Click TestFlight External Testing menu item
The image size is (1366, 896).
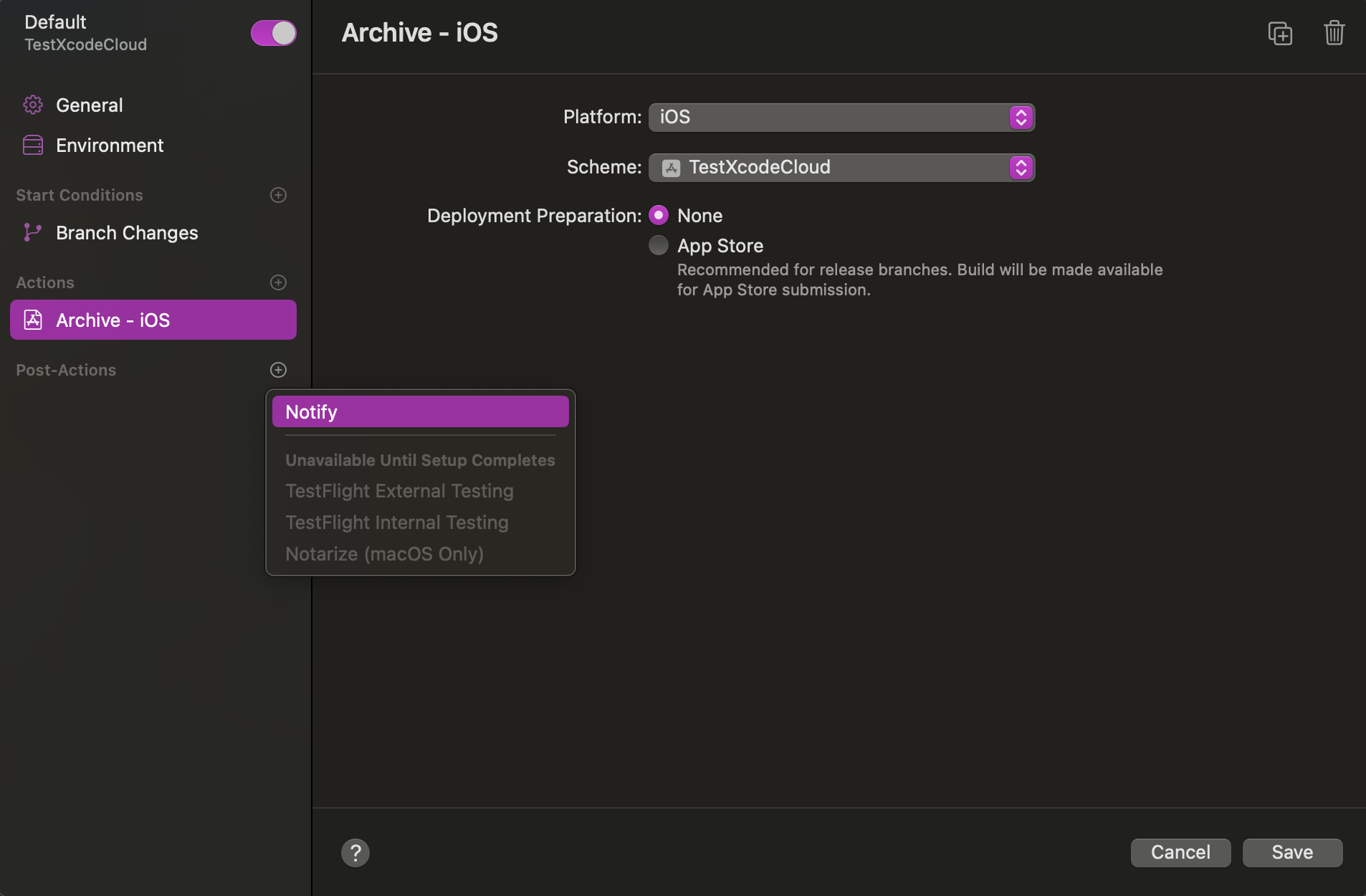(x=421, y=491)
